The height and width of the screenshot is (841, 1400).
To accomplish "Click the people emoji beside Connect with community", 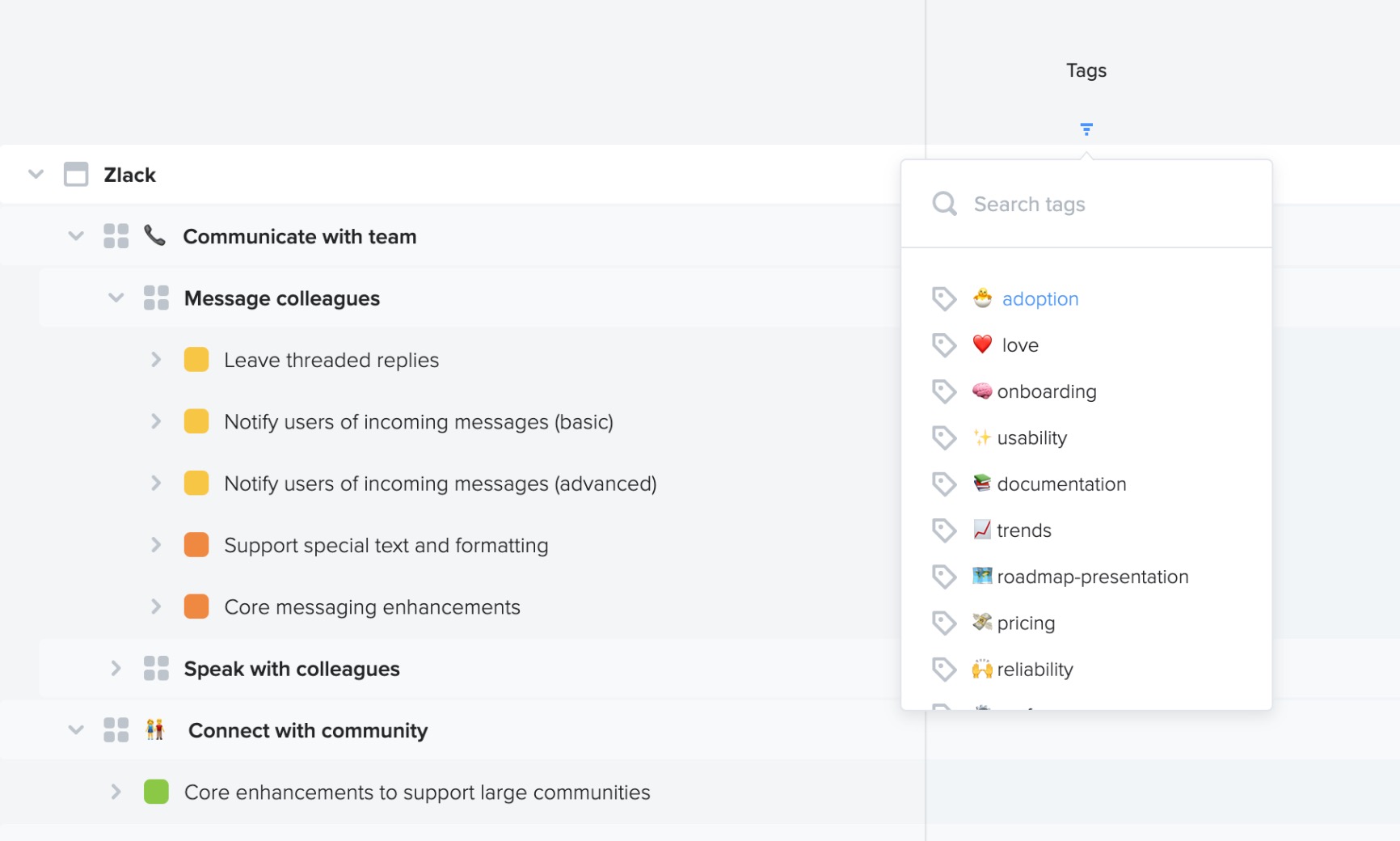I will pyautogui.click(x=156, y=729).
